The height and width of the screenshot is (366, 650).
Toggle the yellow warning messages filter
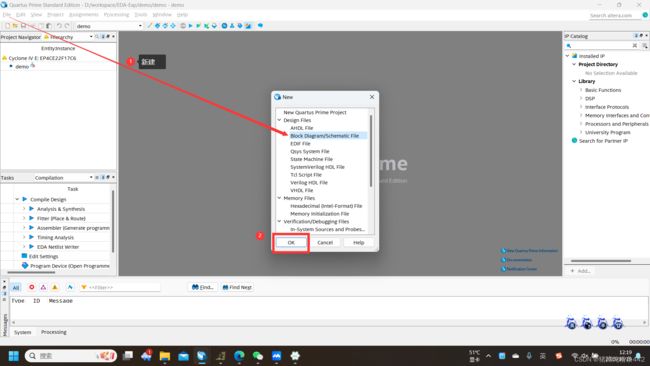click(55, 287)
